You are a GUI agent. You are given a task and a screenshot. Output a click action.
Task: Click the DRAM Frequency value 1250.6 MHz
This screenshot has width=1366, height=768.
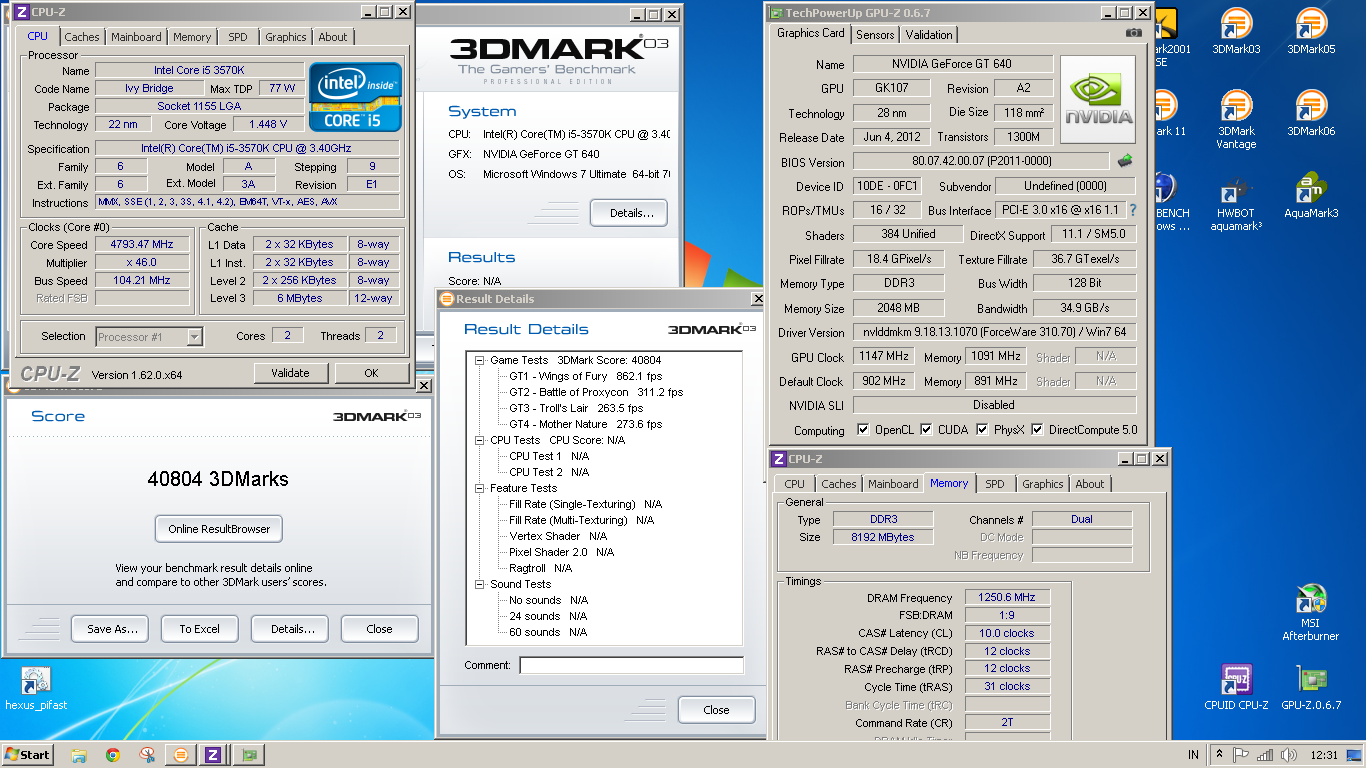[1007, 597]
